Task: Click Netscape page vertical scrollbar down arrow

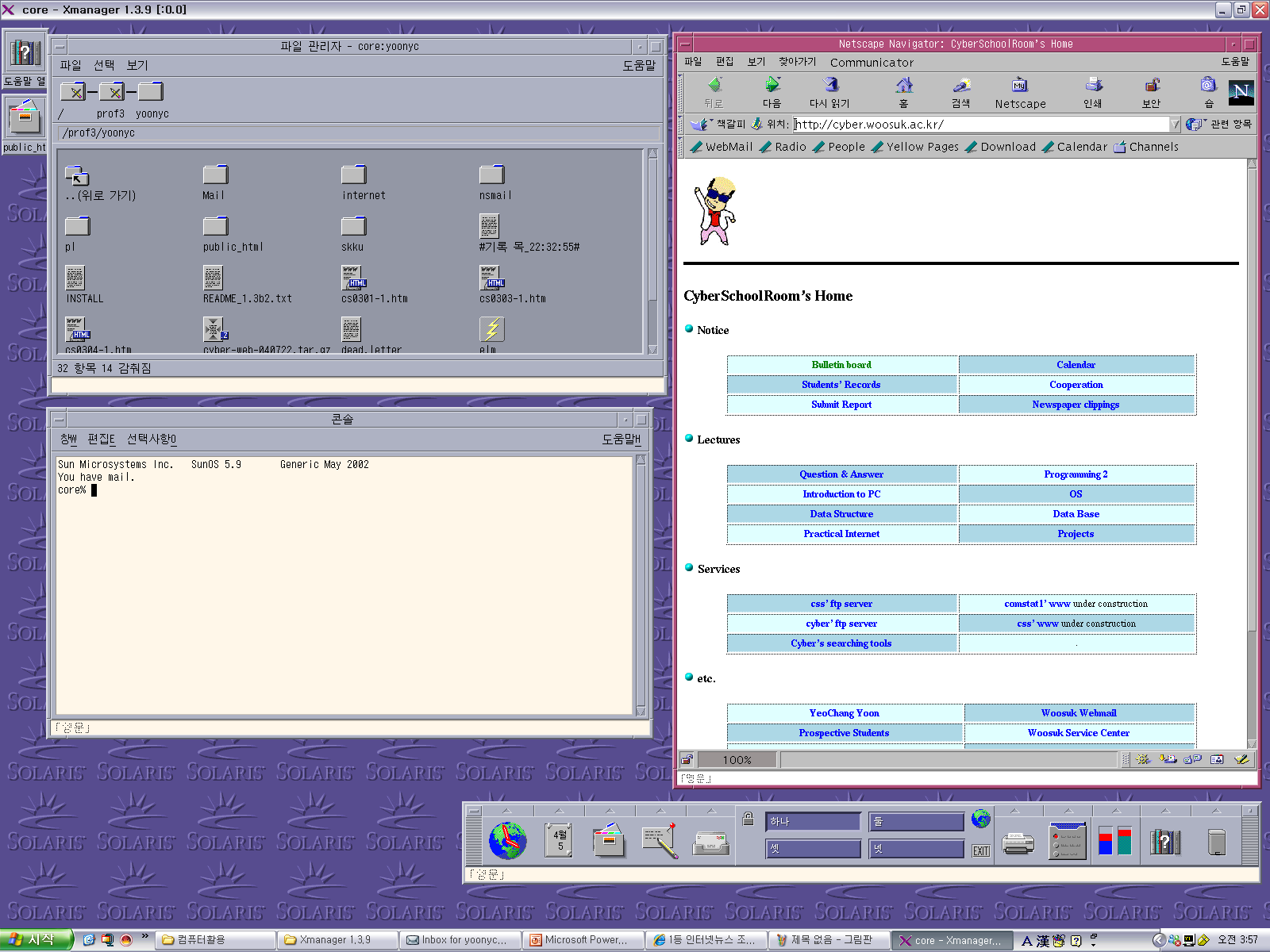Action: (x=1252, y=743)
